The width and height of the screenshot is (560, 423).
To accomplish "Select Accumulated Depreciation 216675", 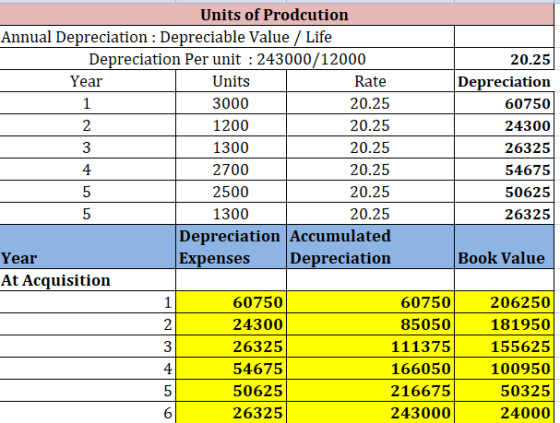I will click(370, 390).
